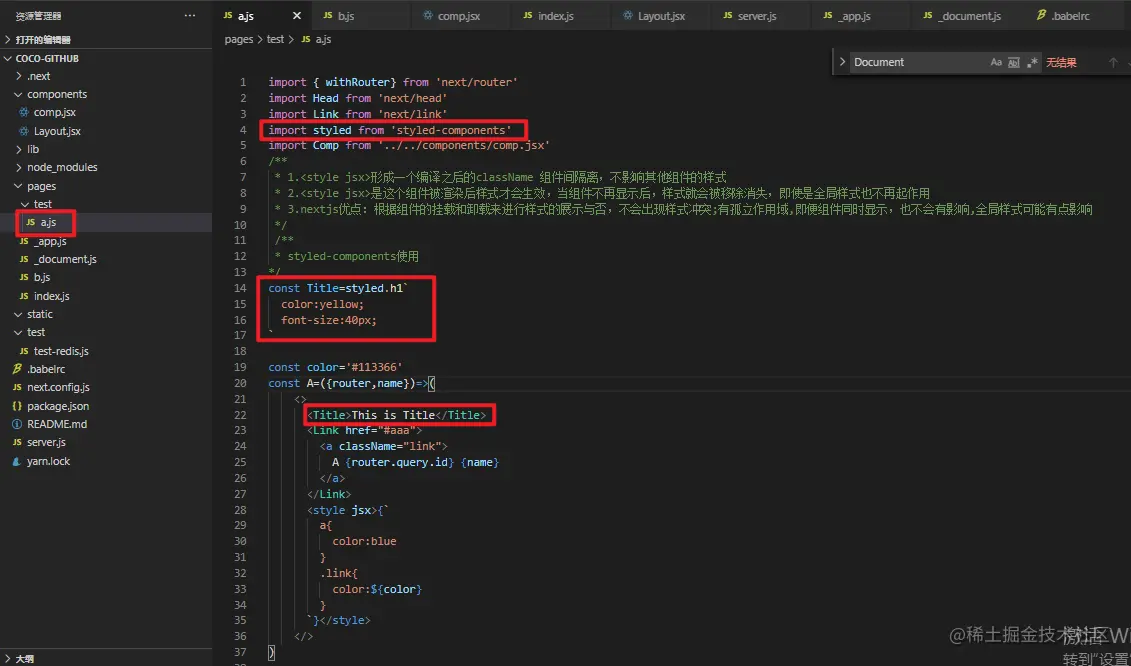This screenshot has width=1131, height=666.
Task: Click line number 20 in the gutter
Action: click(x=240, y=383)
